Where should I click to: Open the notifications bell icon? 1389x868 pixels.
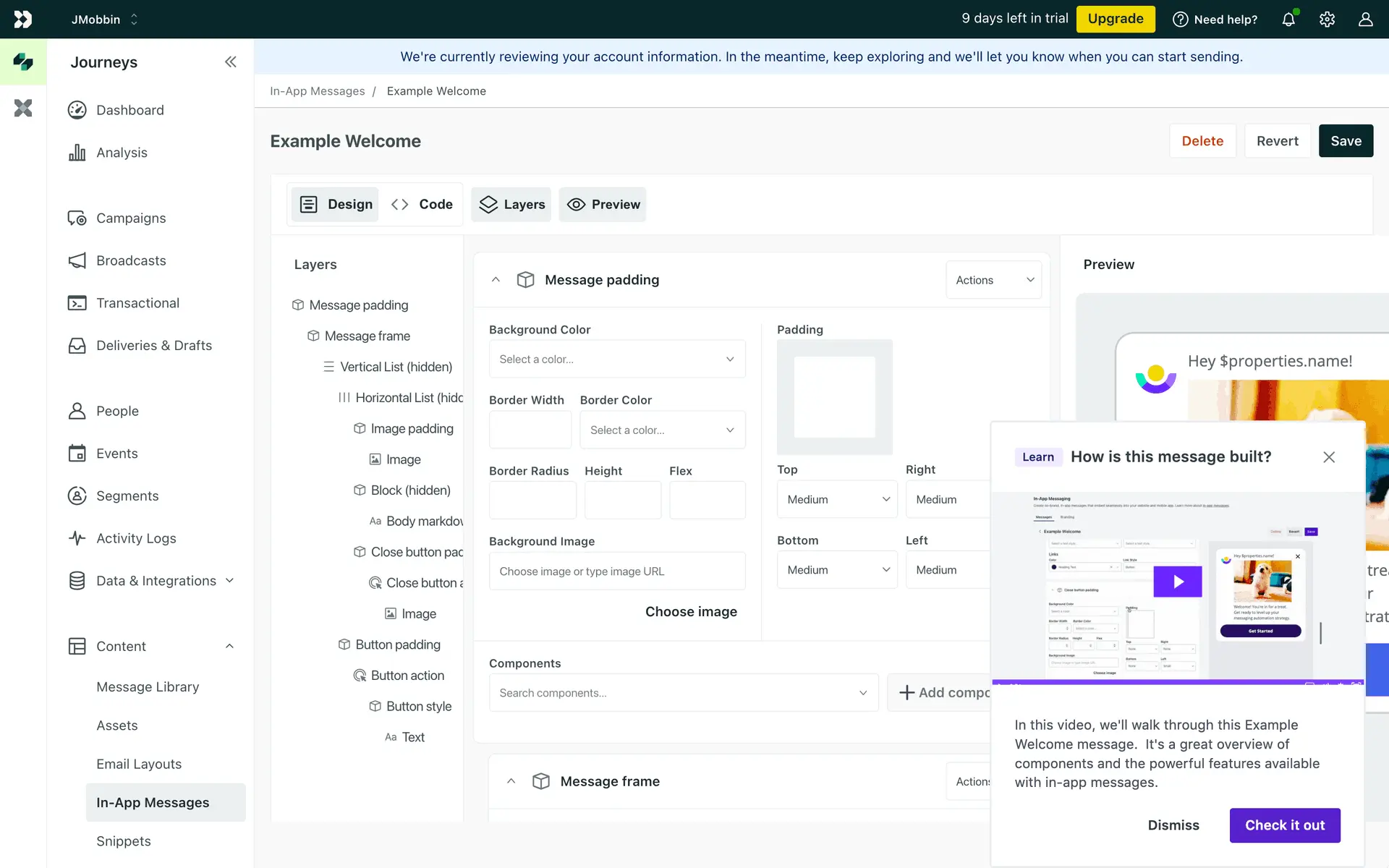point(1288,20)
